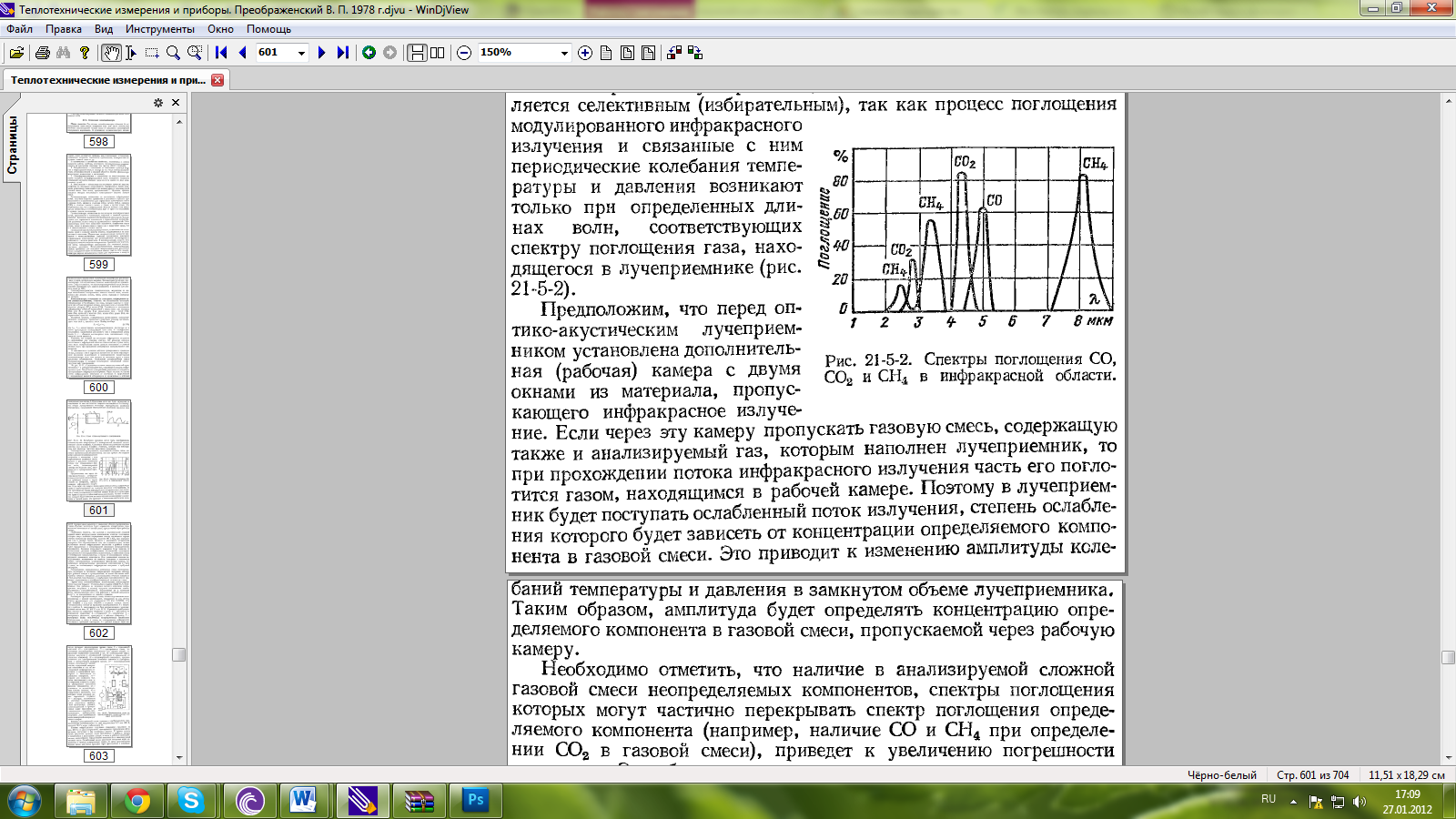
Task: Zoom in using the plus icon
Action: [585, 53]
